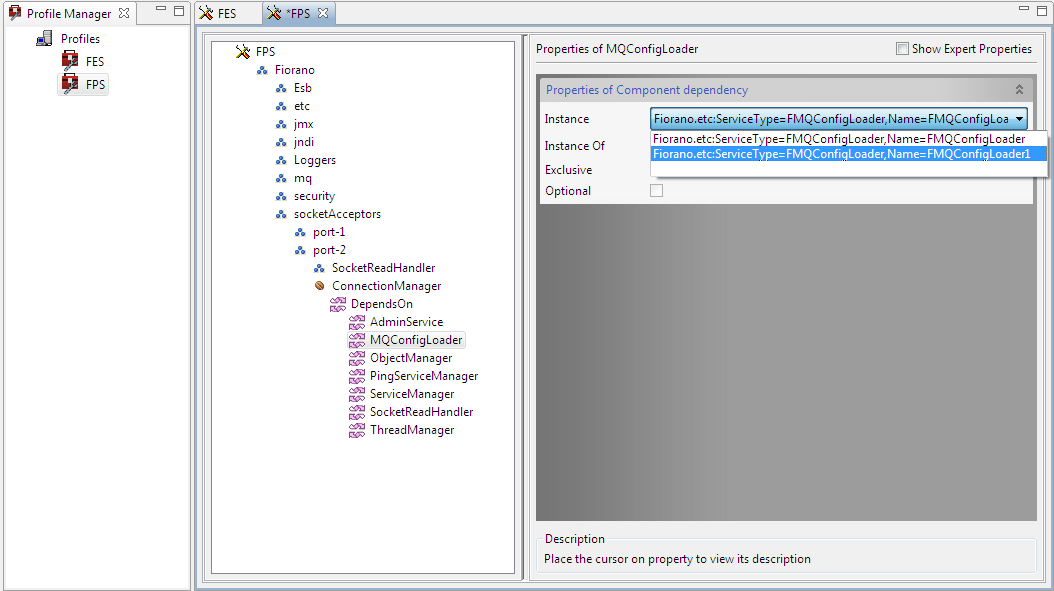
Task: Select the Profile Manager view tab
Action: [x=68, y=14]
